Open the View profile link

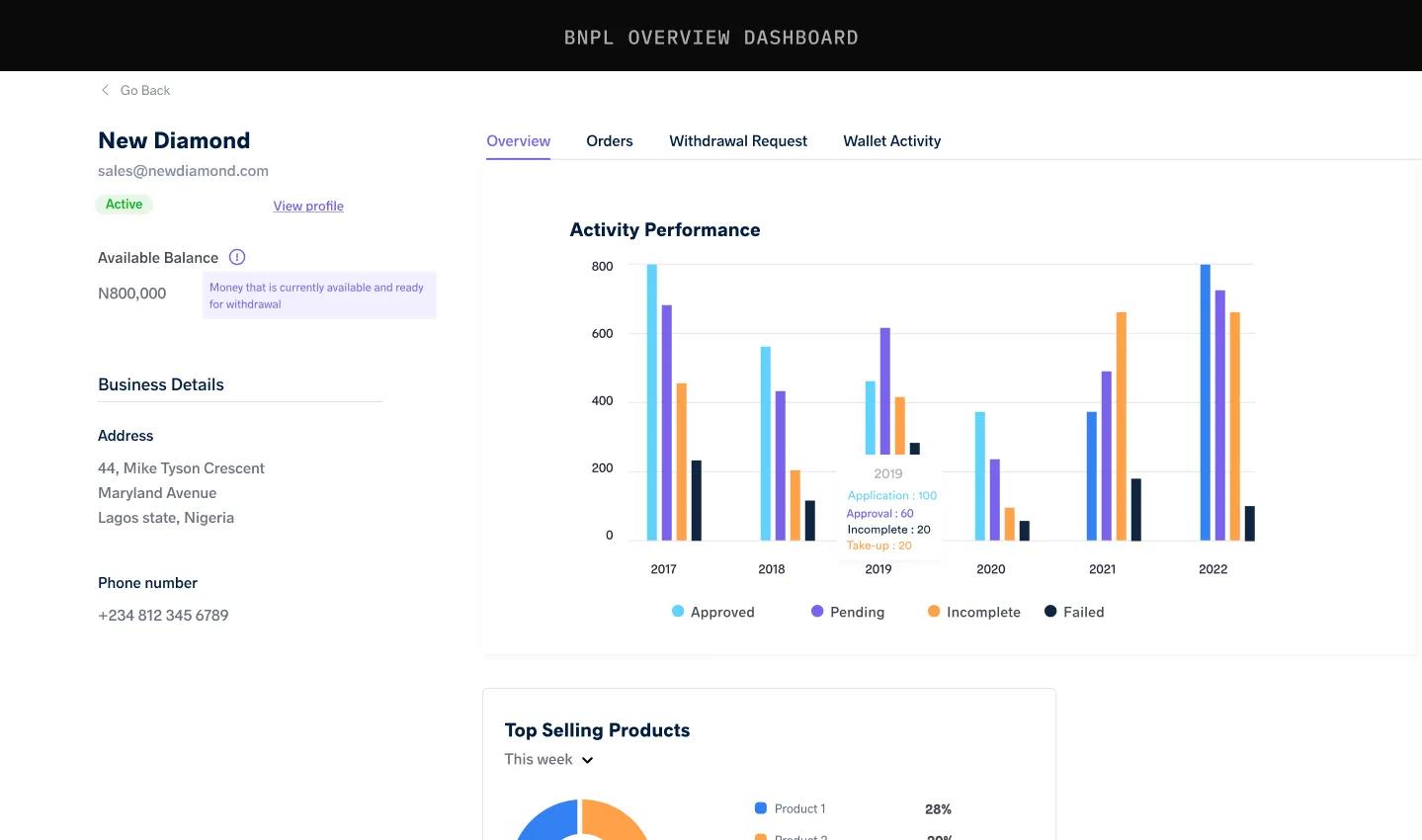click(x=307, y=206)
